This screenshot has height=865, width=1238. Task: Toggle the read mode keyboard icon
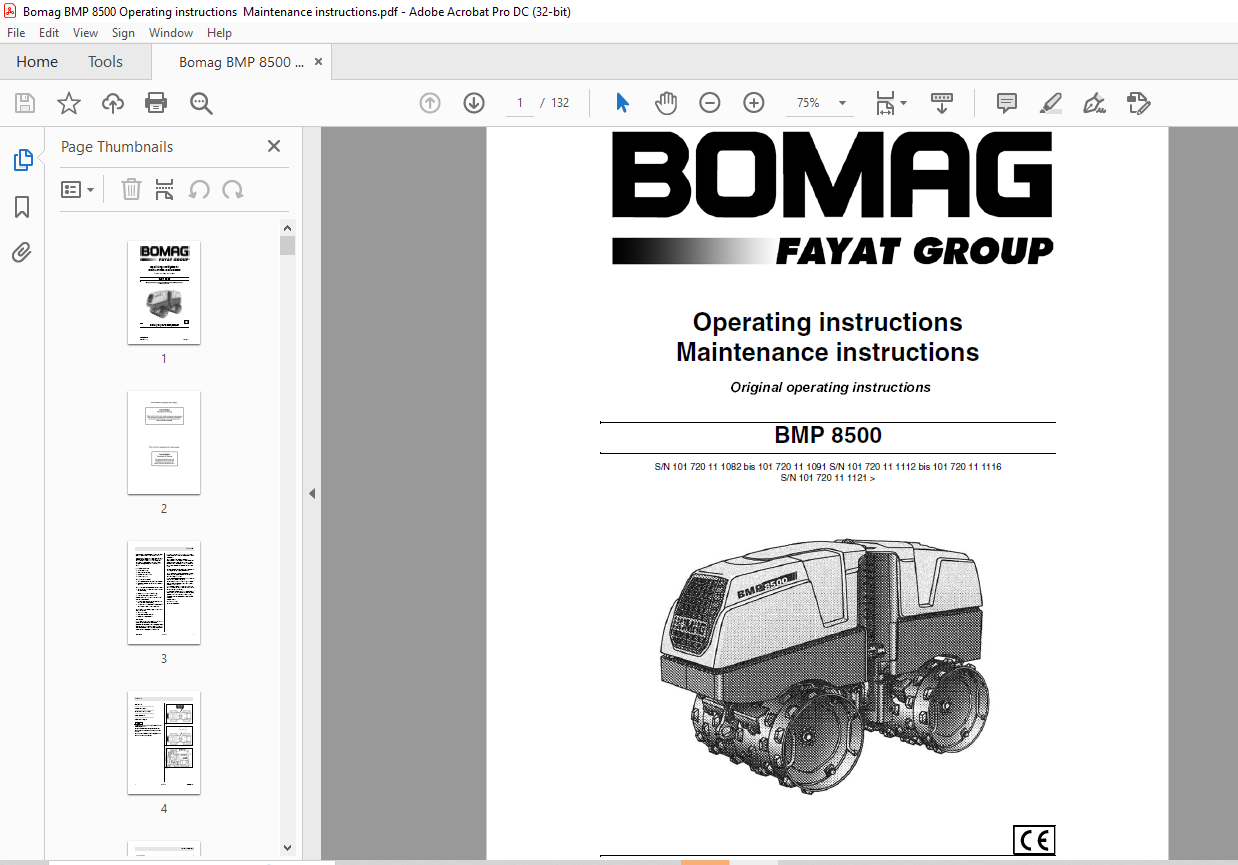pyautogui.click(x=942, y=103)
